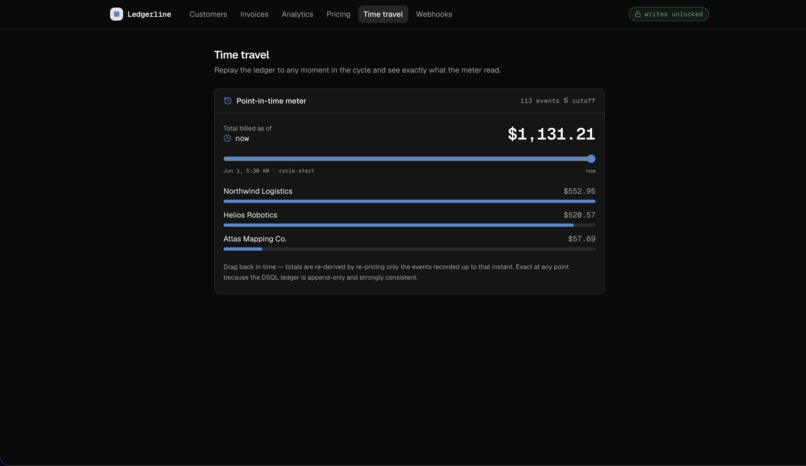Open the Invoices tab
The height and width of the screenshot is (466, 806).
pyautogui.click(x=254, y=14)
